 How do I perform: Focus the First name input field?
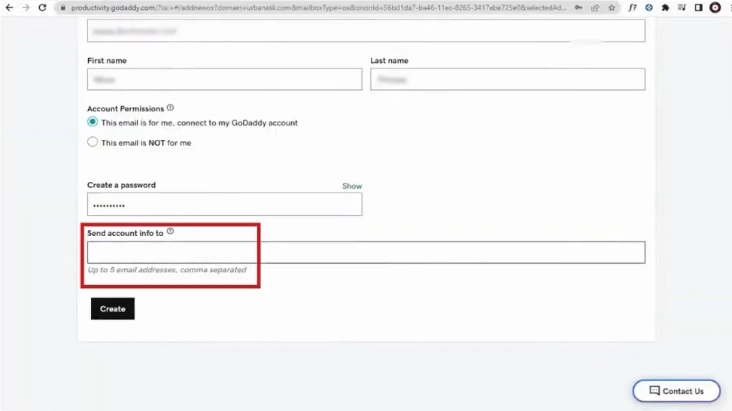(x=225, y=79)
